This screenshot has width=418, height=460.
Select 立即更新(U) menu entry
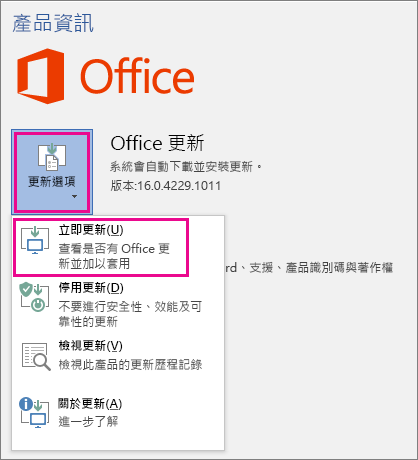[101, 247]
